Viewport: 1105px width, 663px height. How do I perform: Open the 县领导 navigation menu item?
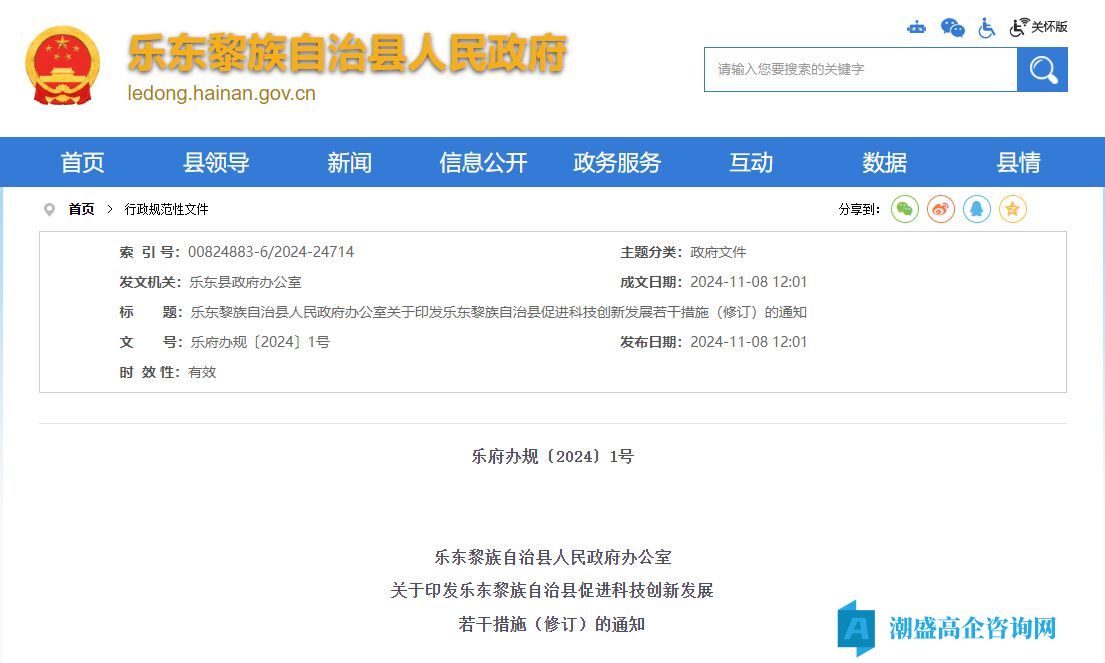[216, 163]
